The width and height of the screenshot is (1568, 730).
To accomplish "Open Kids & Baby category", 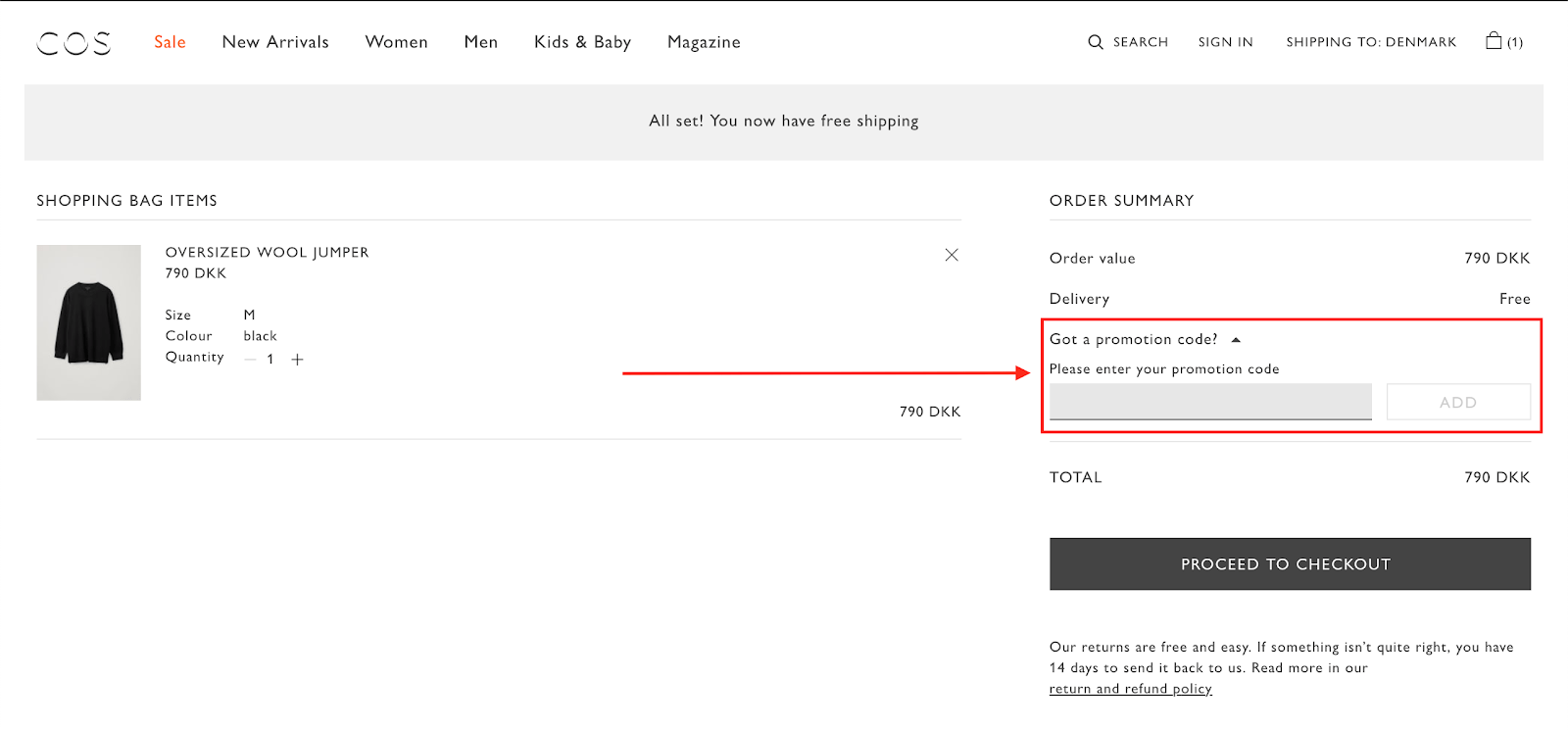I will pyautogui.click(x=582, y=42).
